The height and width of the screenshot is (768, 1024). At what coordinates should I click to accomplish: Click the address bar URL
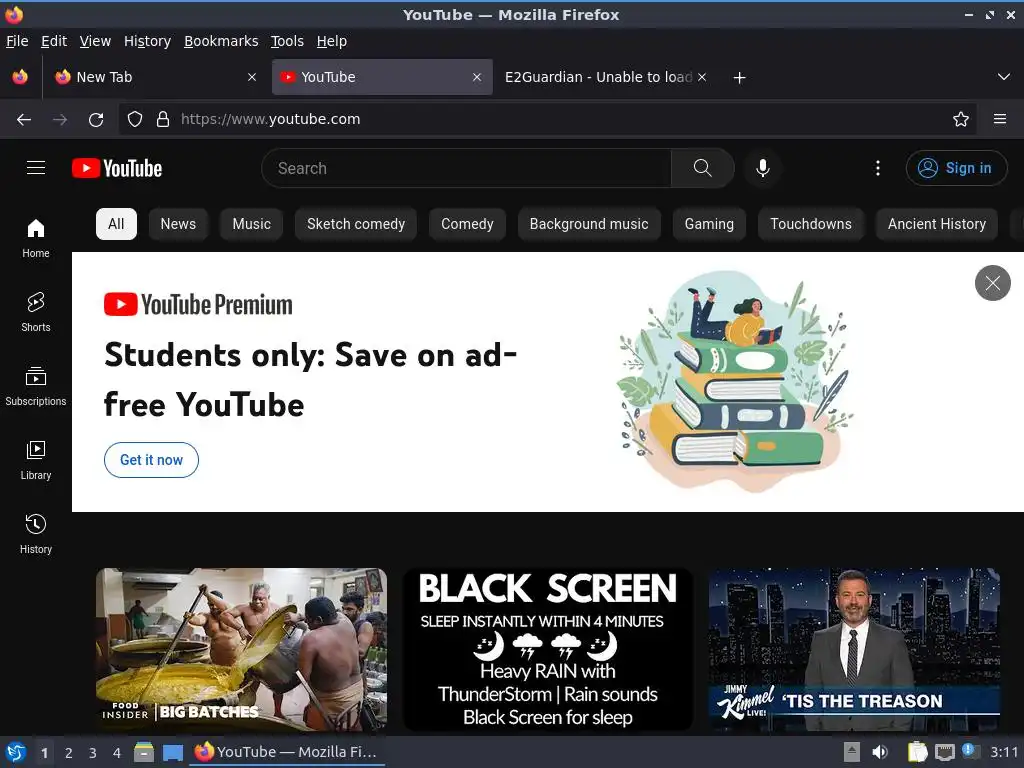(270, 120)
